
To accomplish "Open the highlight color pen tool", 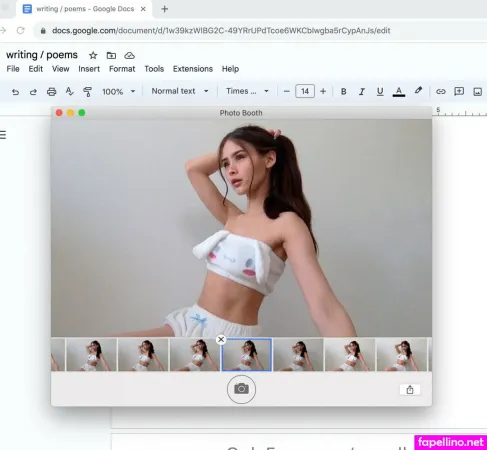I will click(x=418, y=91).
